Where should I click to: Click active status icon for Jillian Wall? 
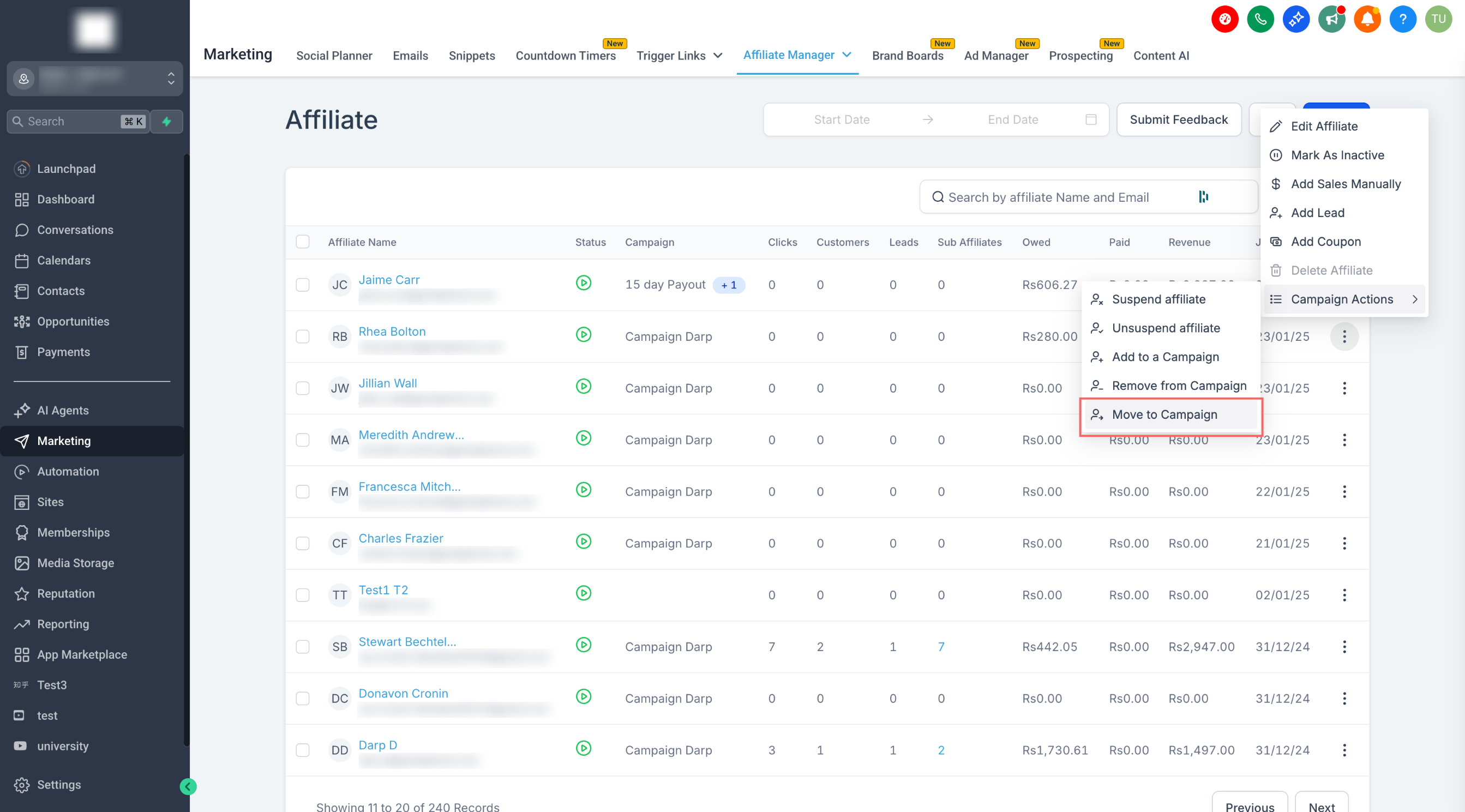(x=583, y=386)
